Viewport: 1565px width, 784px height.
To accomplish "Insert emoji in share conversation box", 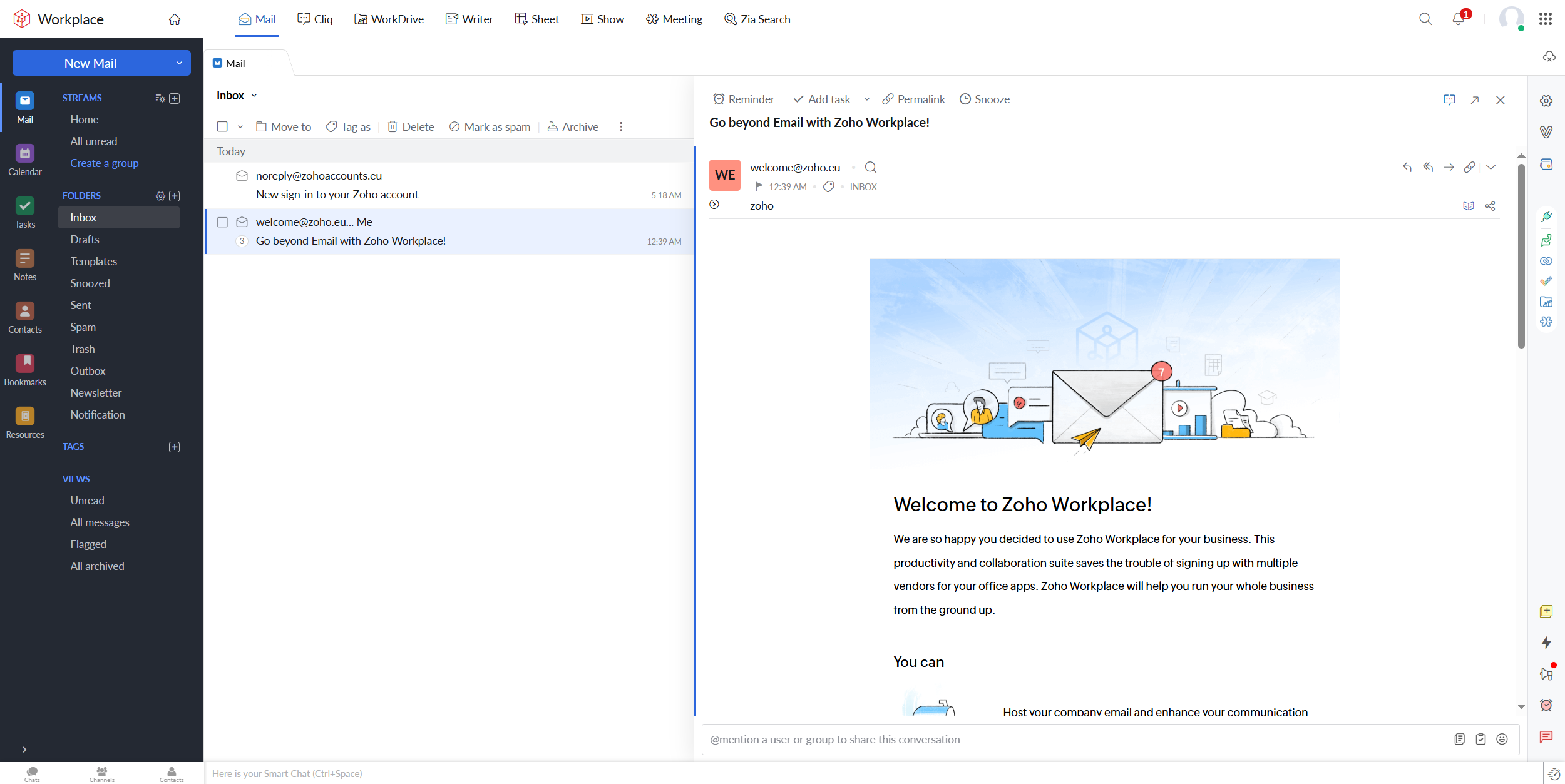I will (1502, 739).
